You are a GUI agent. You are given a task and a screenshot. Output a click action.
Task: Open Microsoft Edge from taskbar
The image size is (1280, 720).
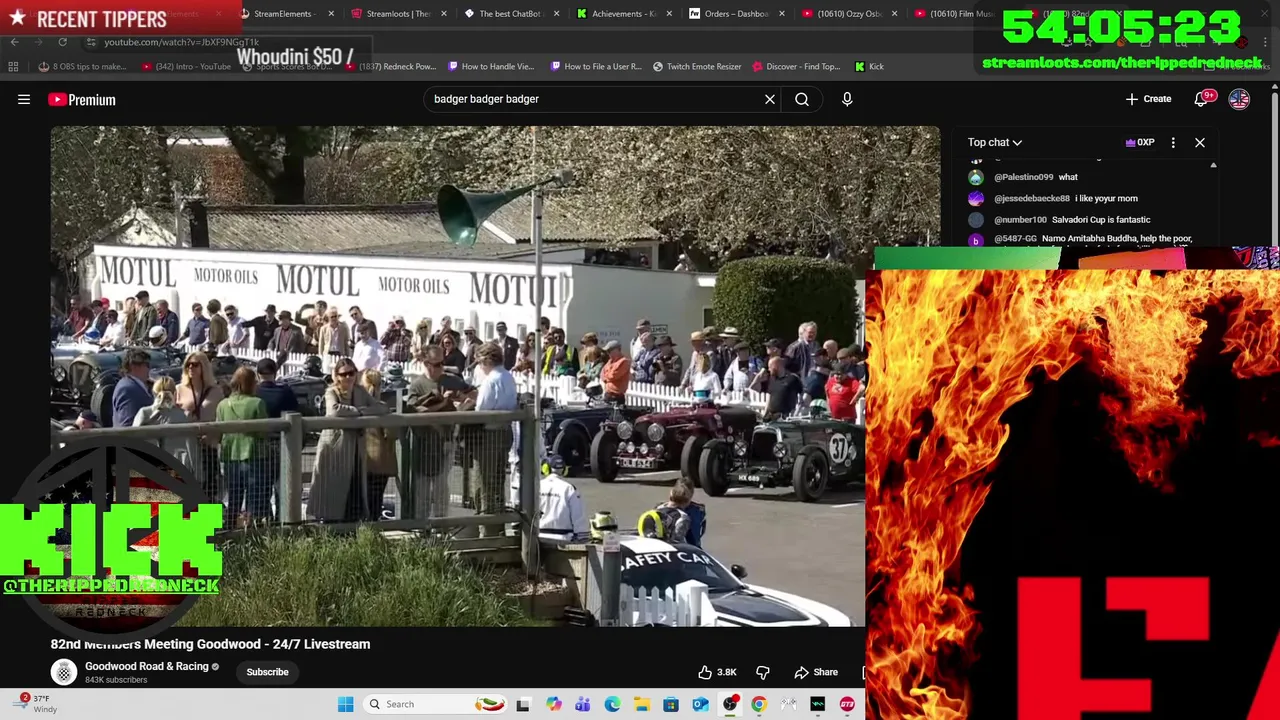click(612, 704)
